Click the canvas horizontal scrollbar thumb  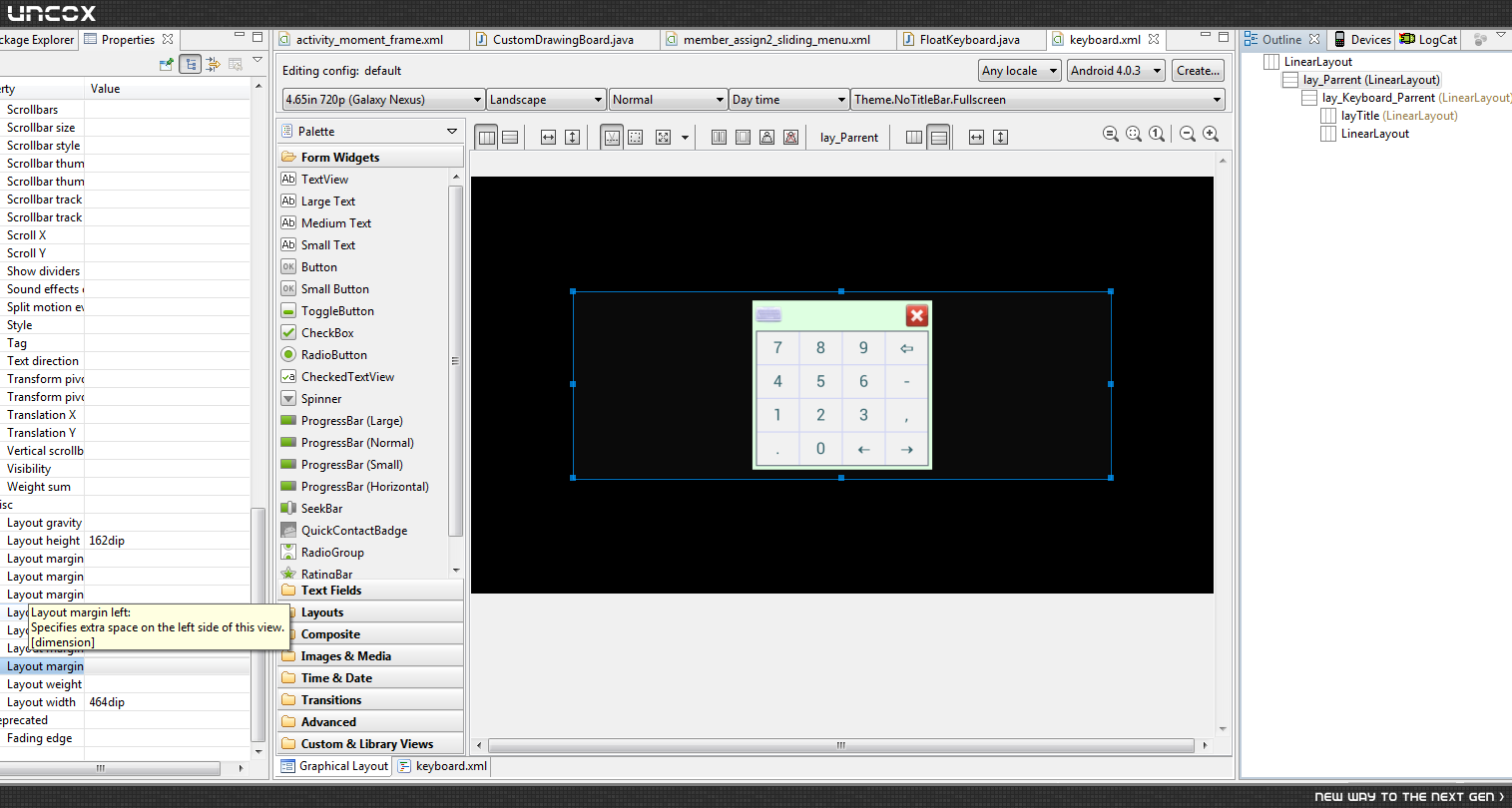pos(841,745)
